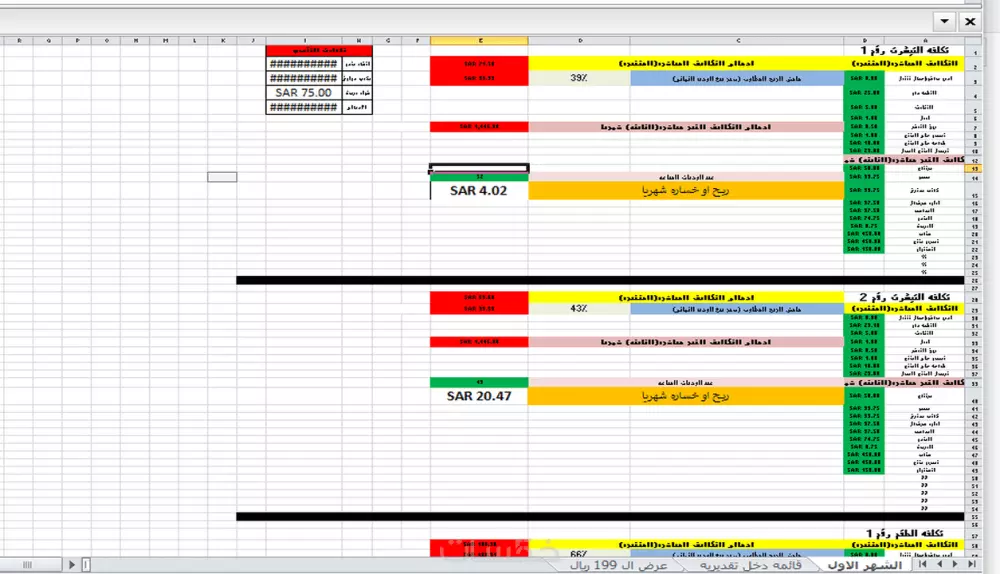This screenshot has width=1000, height=574.
Task: Select the SAR 20.47 profit cell
Action: point(479,396)
